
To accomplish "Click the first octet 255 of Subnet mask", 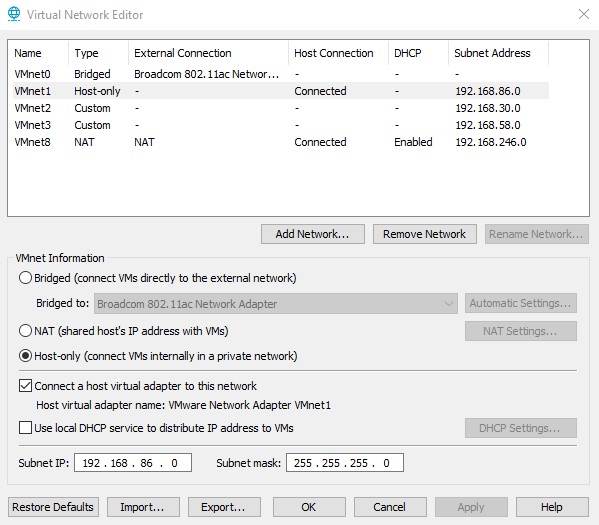I will tap(303, 463).
